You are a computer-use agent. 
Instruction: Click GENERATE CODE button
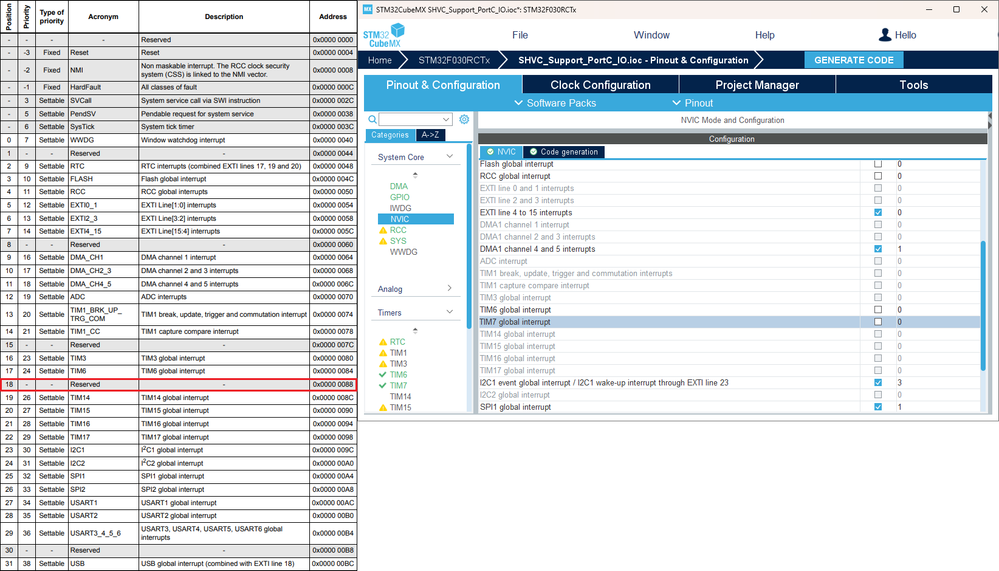click(x=854, y=60)
